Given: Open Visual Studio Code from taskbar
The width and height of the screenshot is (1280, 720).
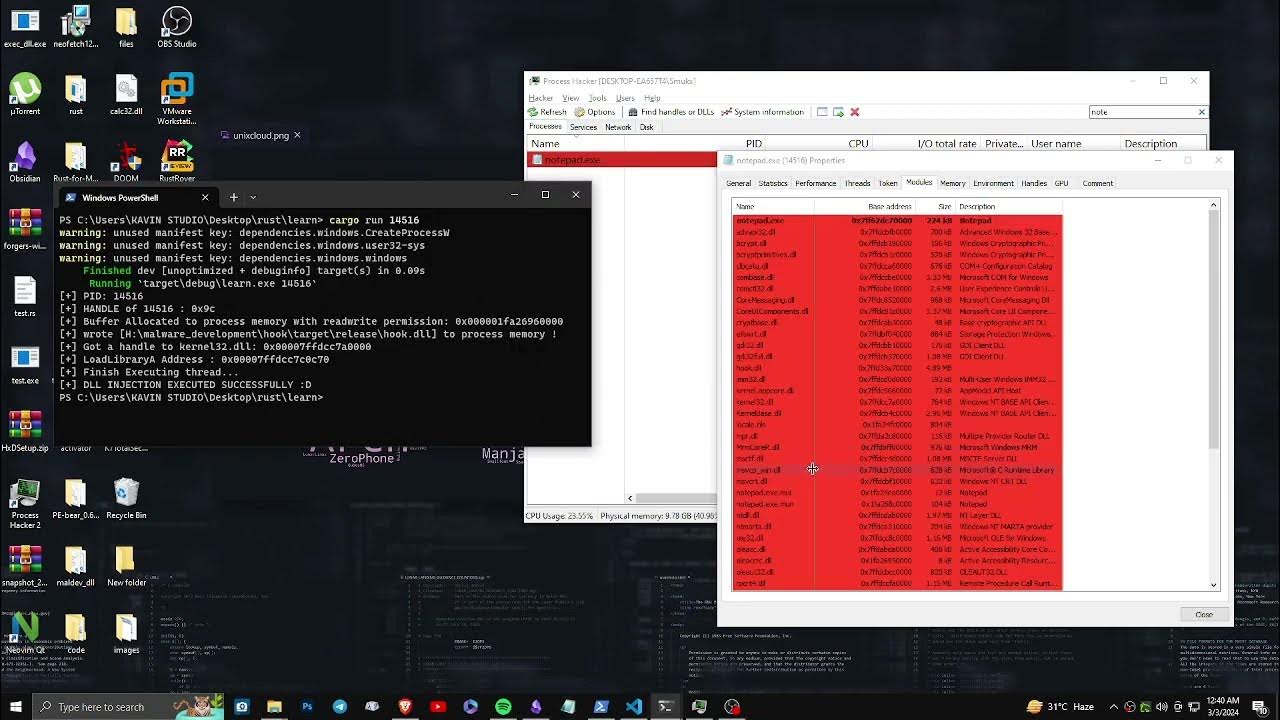Looking at the screenshot, I should [x=633, y=706].
